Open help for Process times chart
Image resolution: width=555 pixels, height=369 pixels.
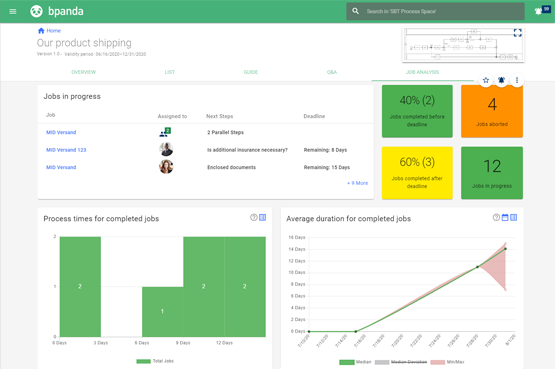(x=254, y=217)
